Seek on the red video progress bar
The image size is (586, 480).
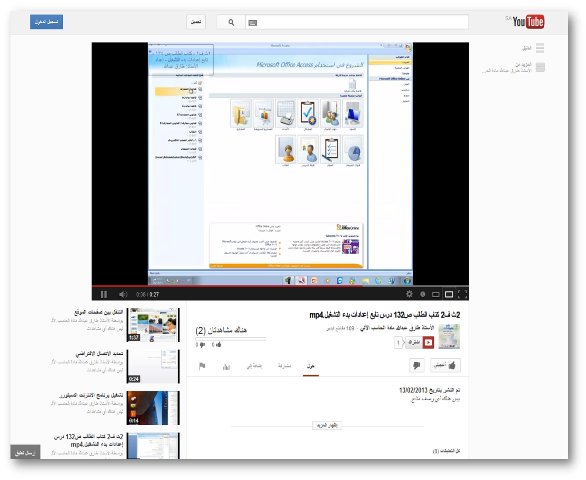(x=280, y=286)
